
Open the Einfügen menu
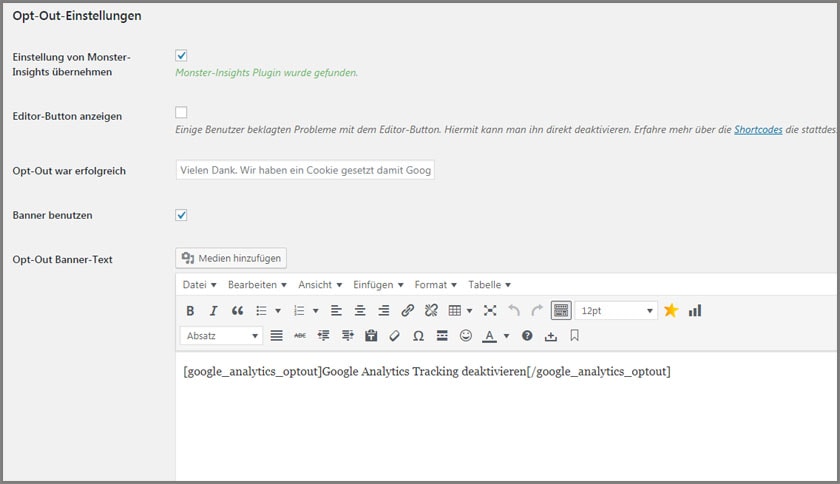tap(378, 285)
